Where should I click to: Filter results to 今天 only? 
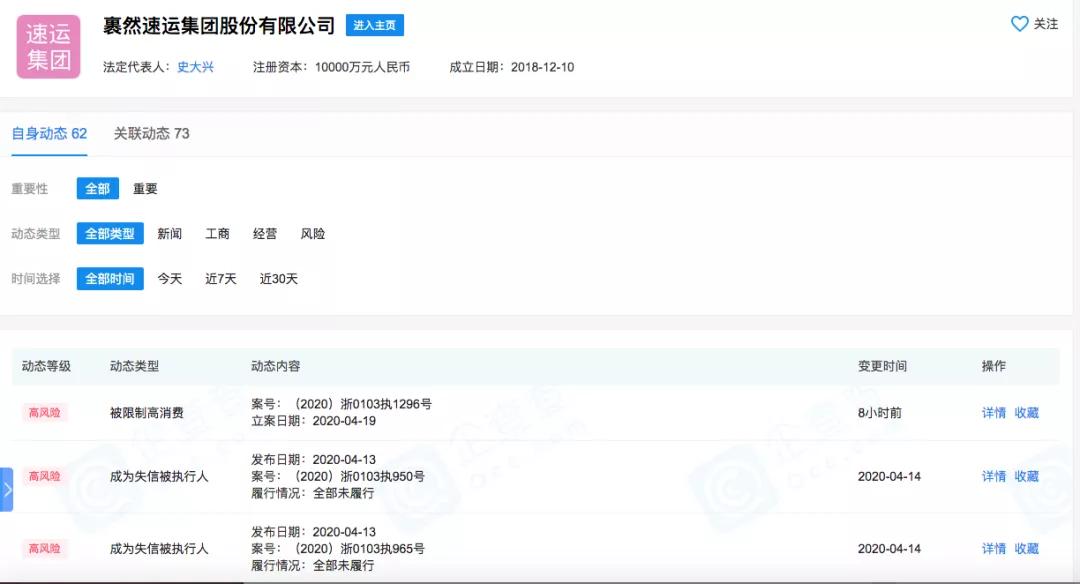[x=169, y=279]
